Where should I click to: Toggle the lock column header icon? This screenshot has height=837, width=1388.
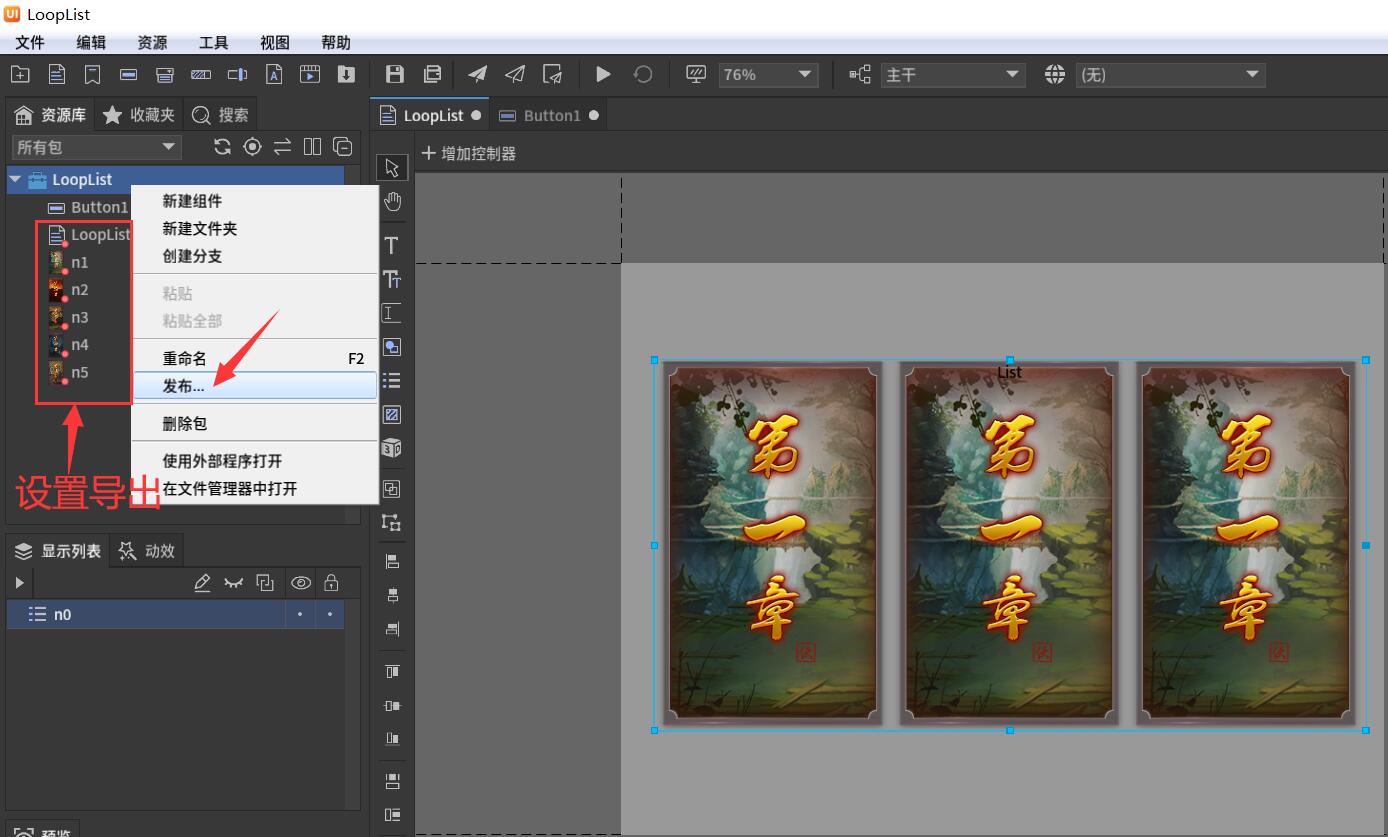pos(331,583)
